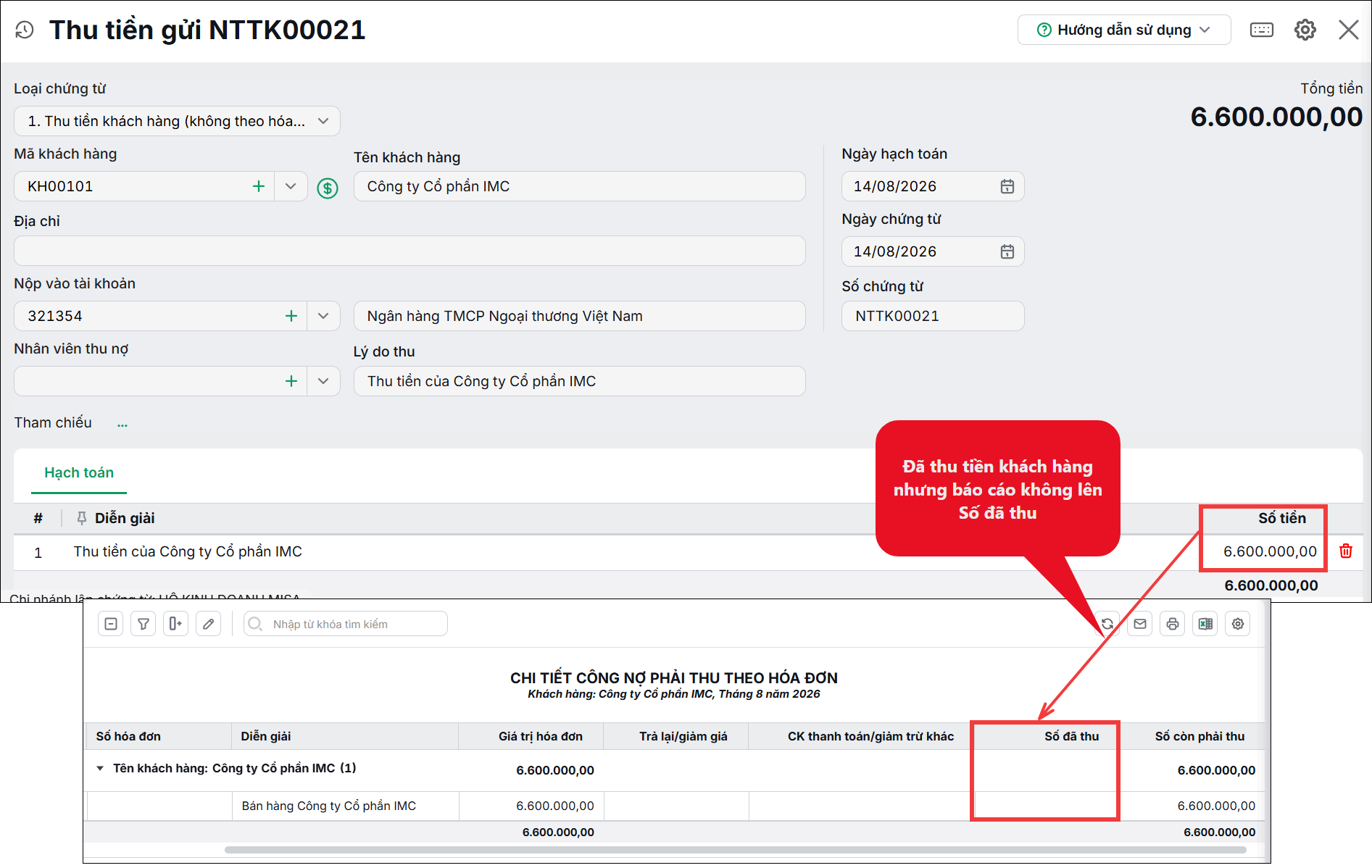This screenshot has width=1372, height=868.
Task: Click the report horizontal scrollbar
Action: coord(735,850)
